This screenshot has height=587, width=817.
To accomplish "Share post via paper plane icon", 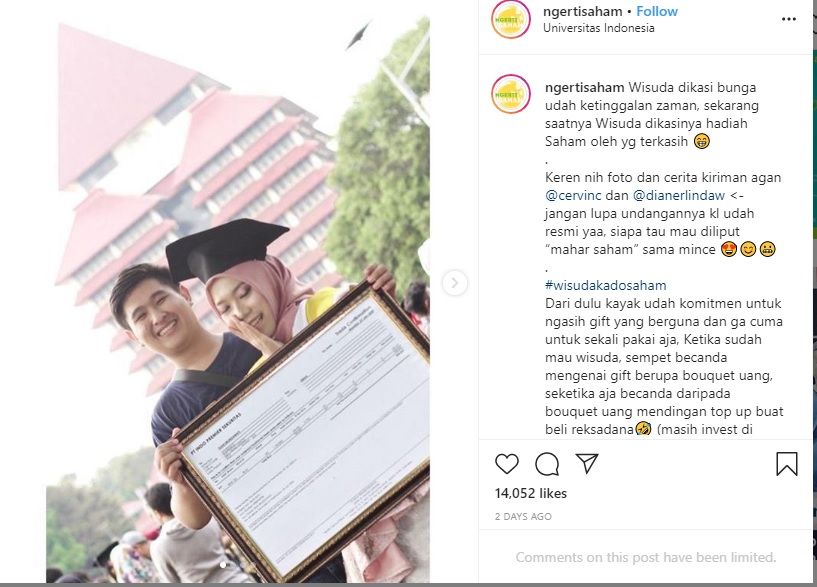I will pyautogui.click(x=587, y=463).
